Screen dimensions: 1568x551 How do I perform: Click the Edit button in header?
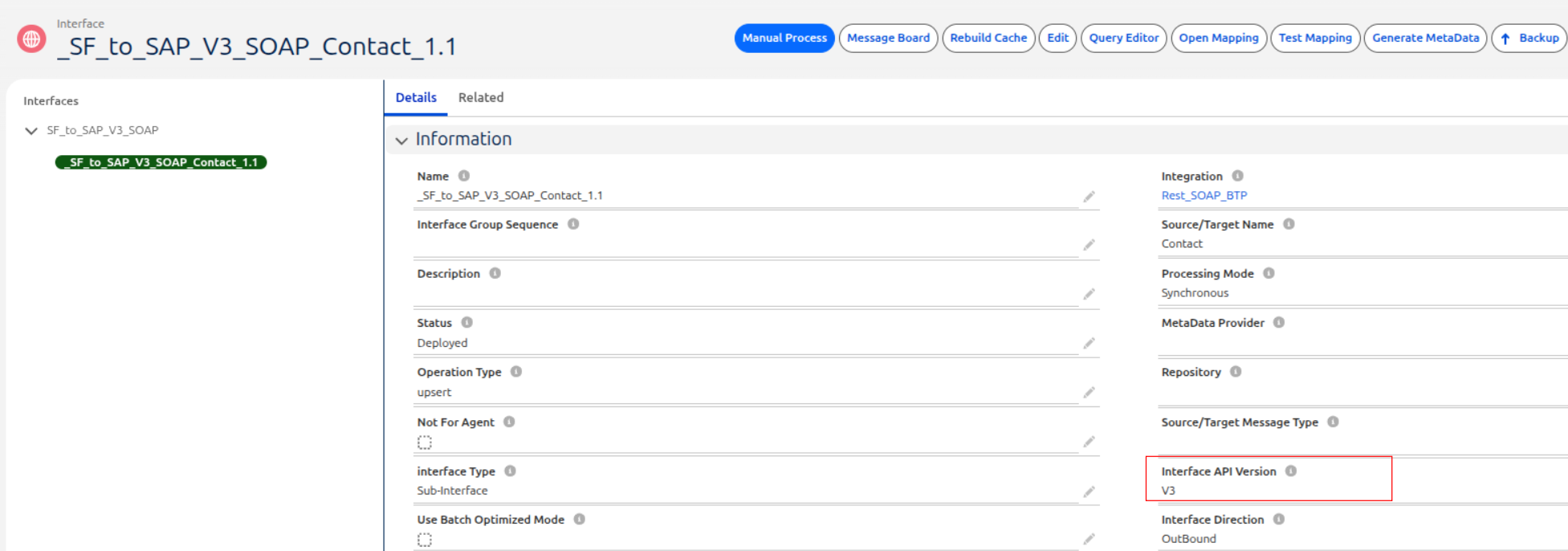point(1057,38)
